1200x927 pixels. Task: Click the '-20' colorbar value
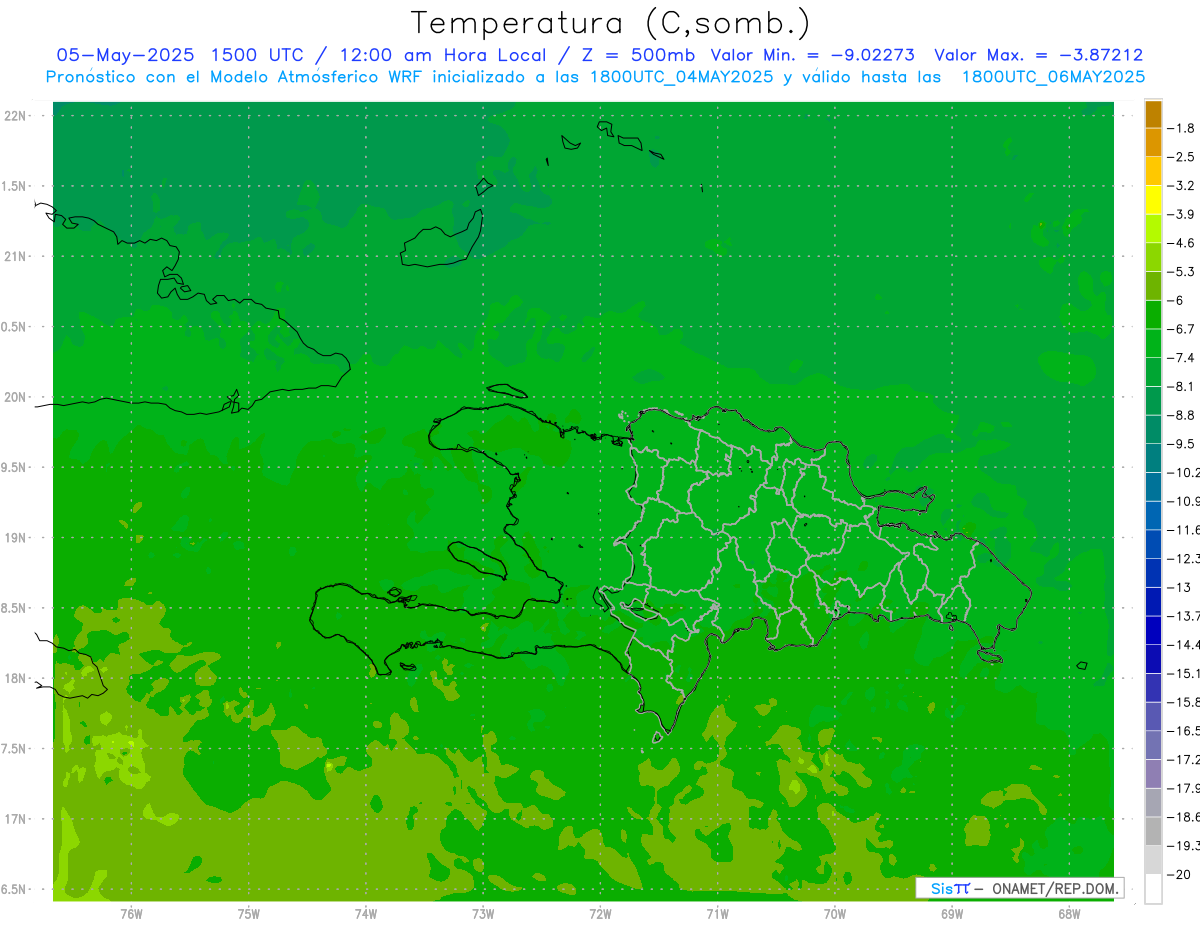[x=1178, y=874]
